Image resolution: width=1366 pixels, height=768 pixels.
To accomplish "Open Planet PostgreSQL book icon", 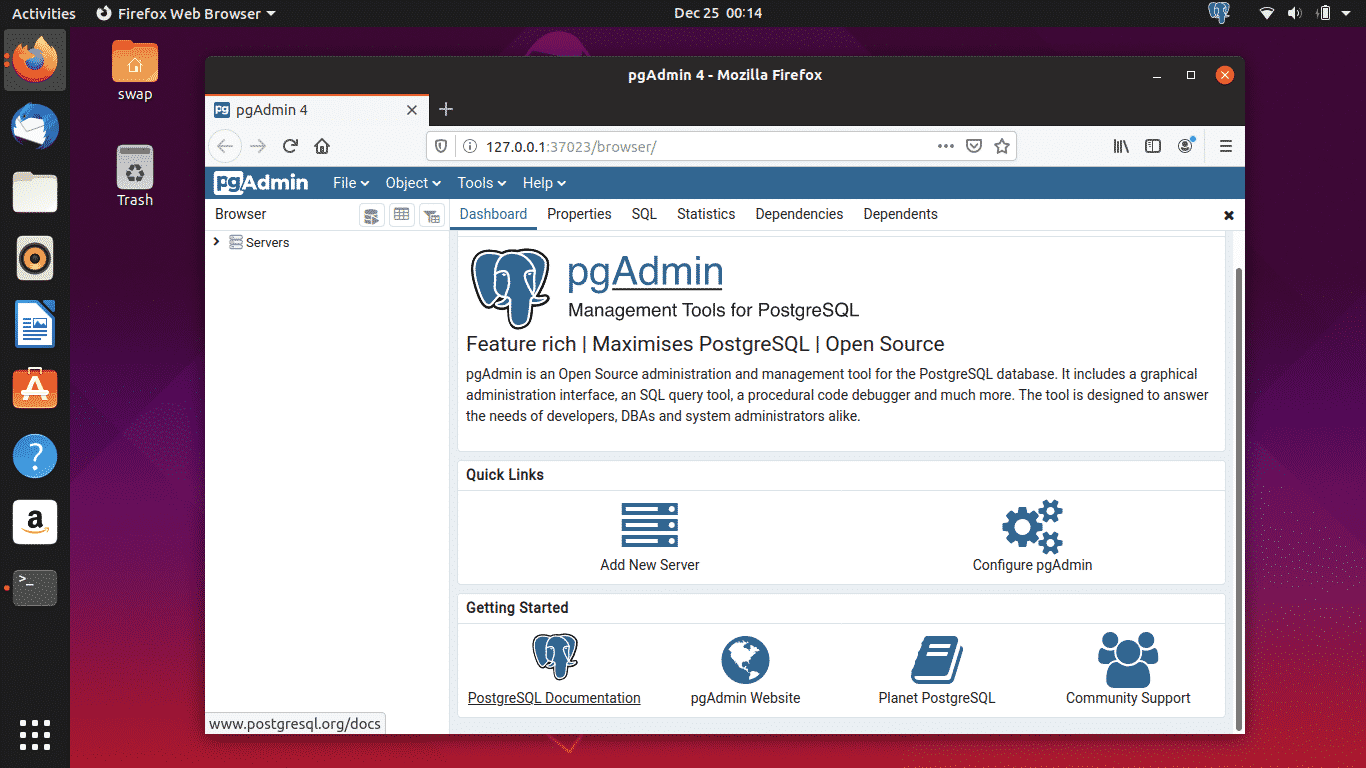I will (x=936, y=660).
